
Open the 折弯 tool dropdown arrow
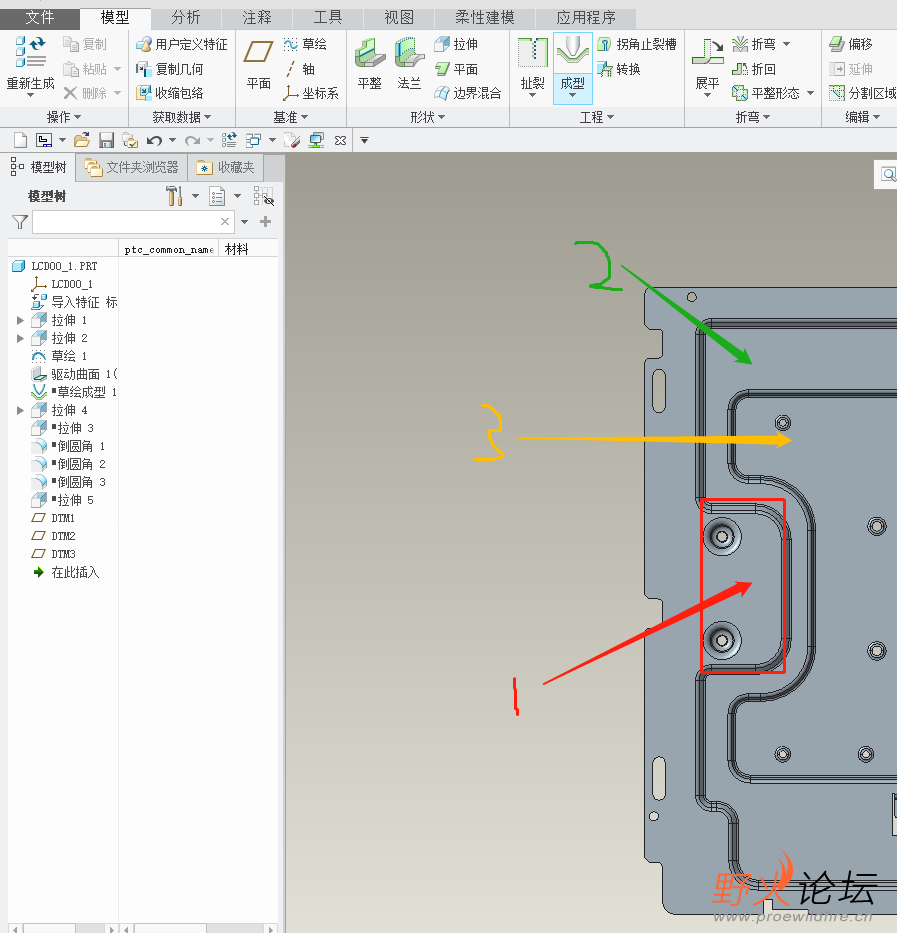[x=787, y=44]
